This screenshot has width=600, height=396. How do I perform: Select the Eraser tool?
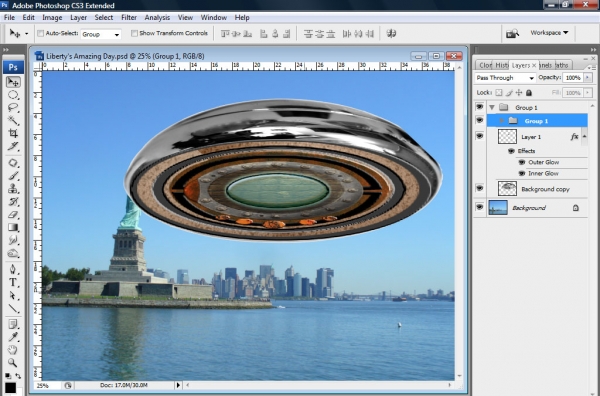[13, 215]
